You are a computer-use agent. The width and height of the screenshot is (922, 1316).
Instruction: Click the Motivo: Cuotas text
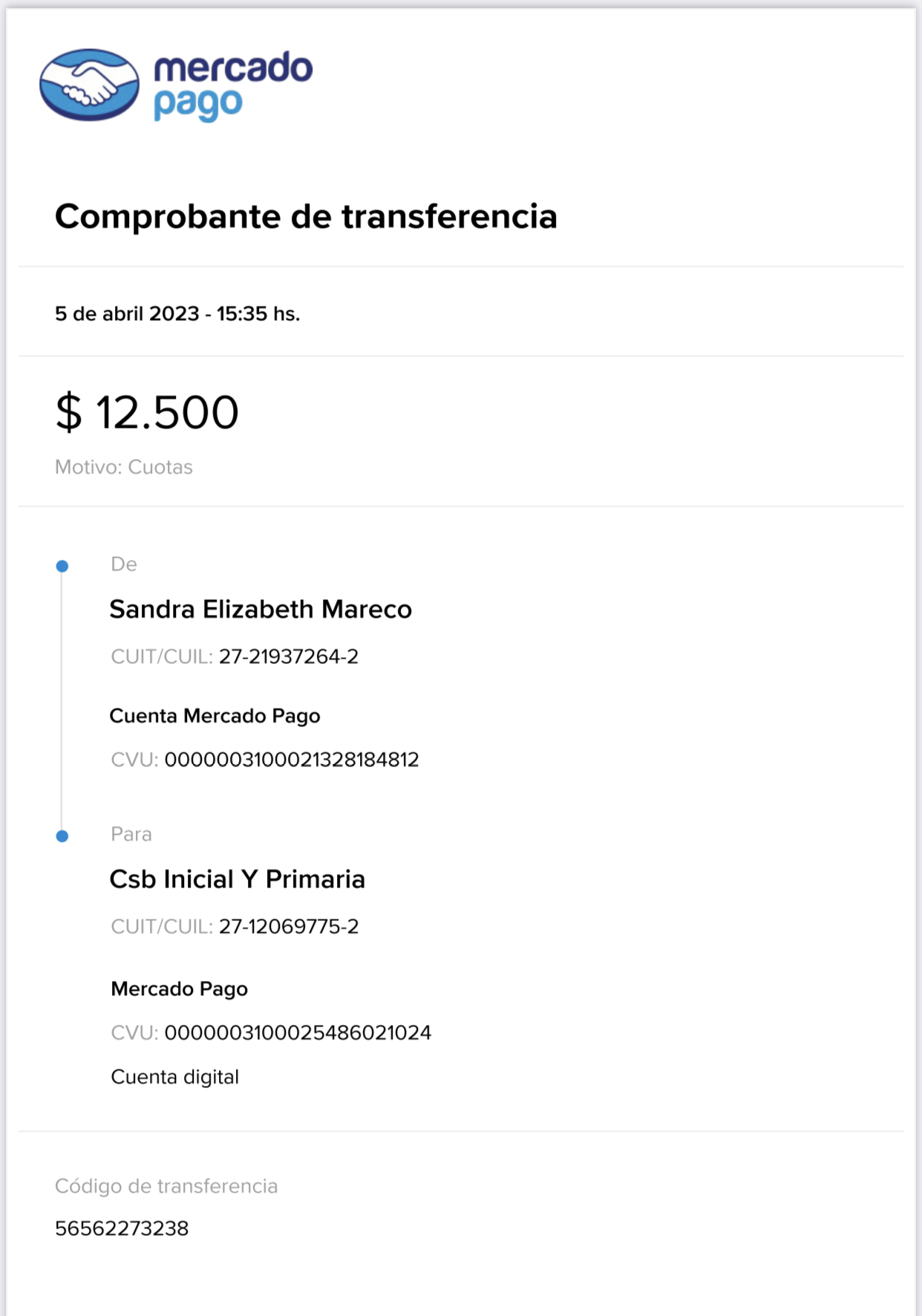(x=123, y=467)
